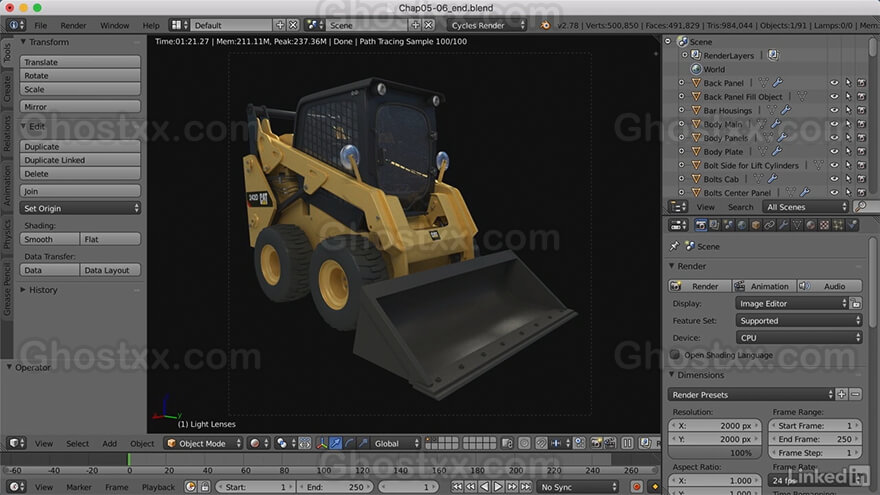880x495 pixels.
Task: Open the Texture properties tab checker icon
Action: click(824, 225)
